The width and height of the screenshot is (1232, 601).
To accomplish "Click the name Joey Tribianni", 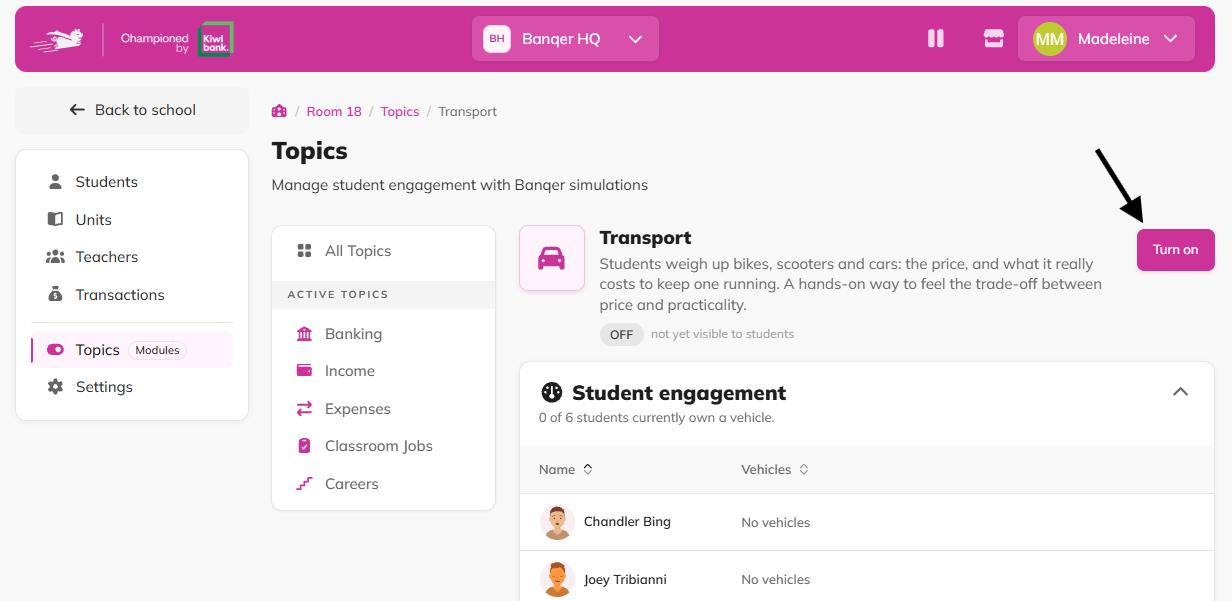I will click(x=625, y=580).
